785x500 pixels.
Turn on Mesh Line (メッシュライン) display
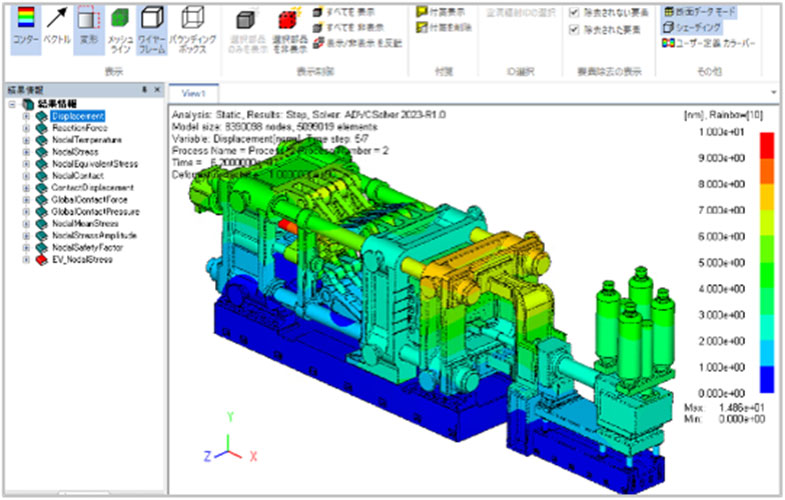tap(120, 24)
